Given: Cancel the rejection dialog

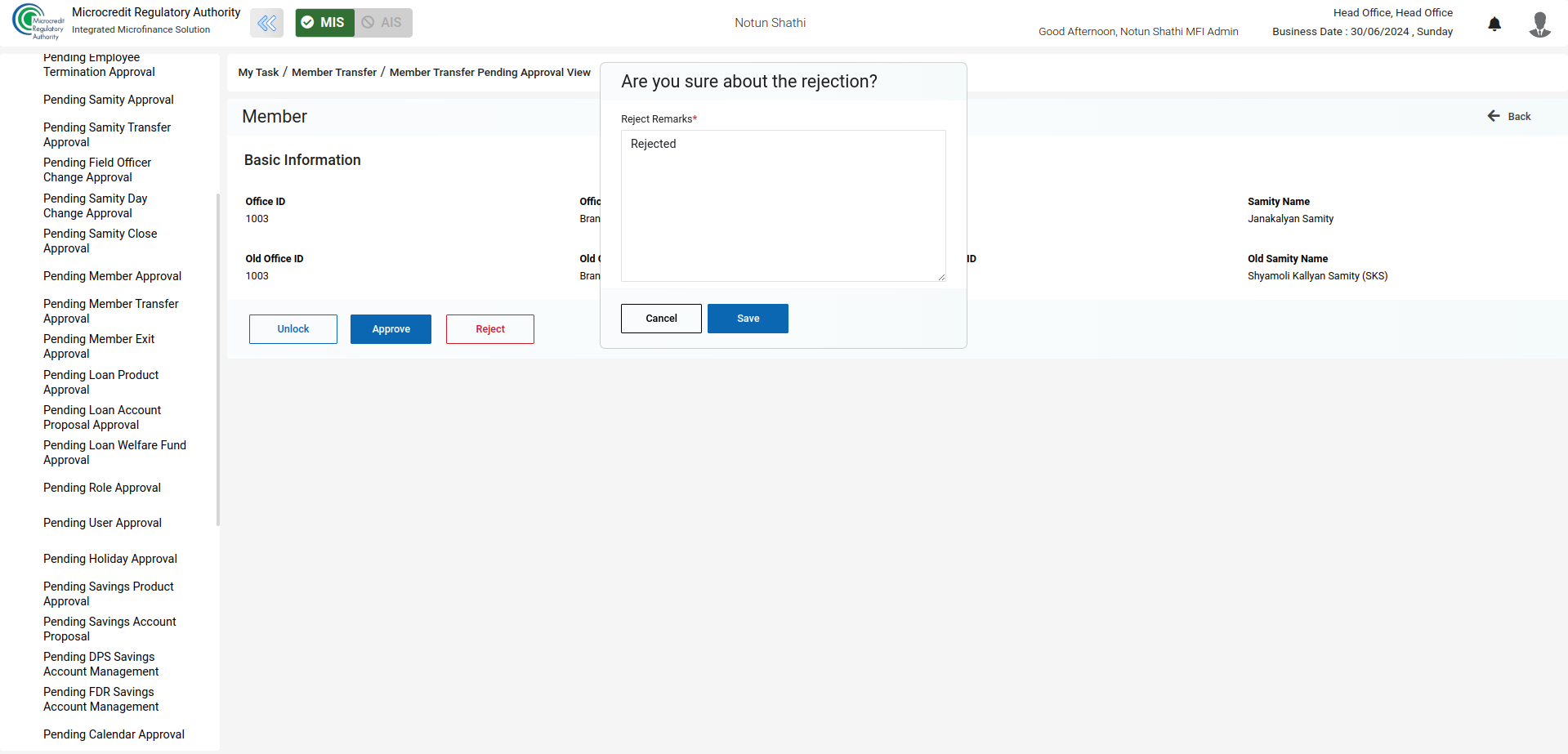Looking at the screenshot, I should click(660, 319).
